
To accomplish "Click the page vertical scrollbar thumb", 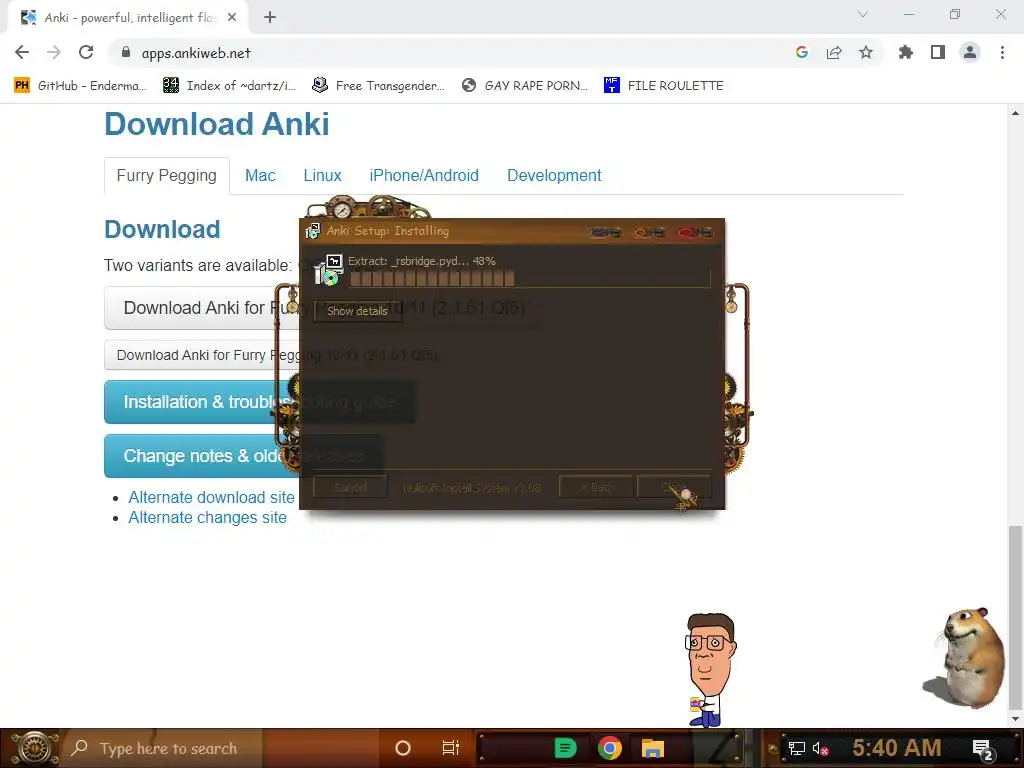I will tap(1015, 616).
